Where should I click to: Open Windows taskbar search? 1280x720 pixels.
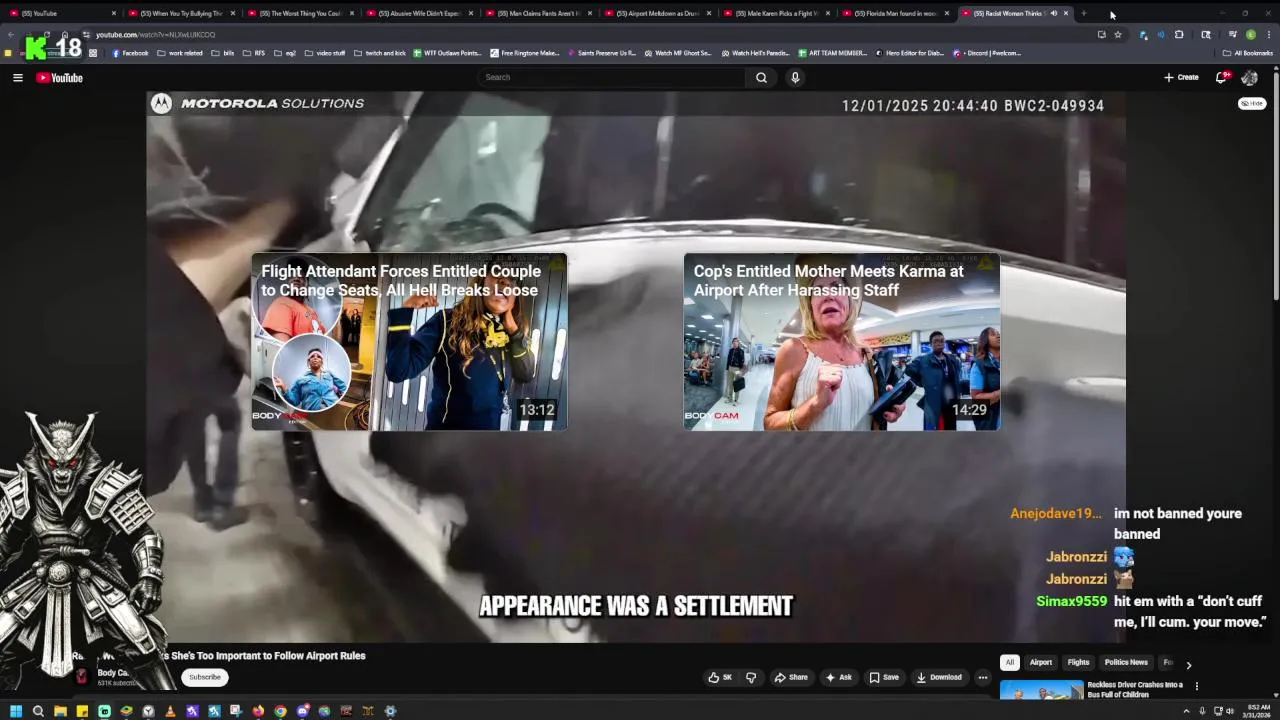point(38,711)
